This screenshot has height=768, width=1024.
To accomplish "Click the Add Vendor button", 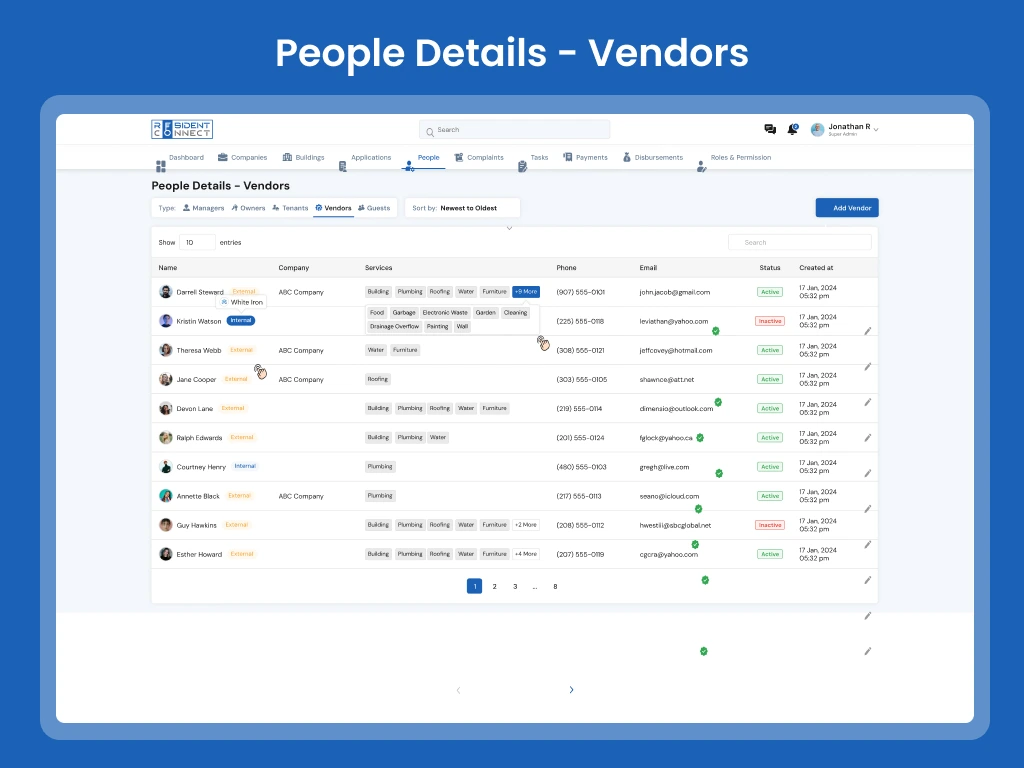I will (847, 208).
